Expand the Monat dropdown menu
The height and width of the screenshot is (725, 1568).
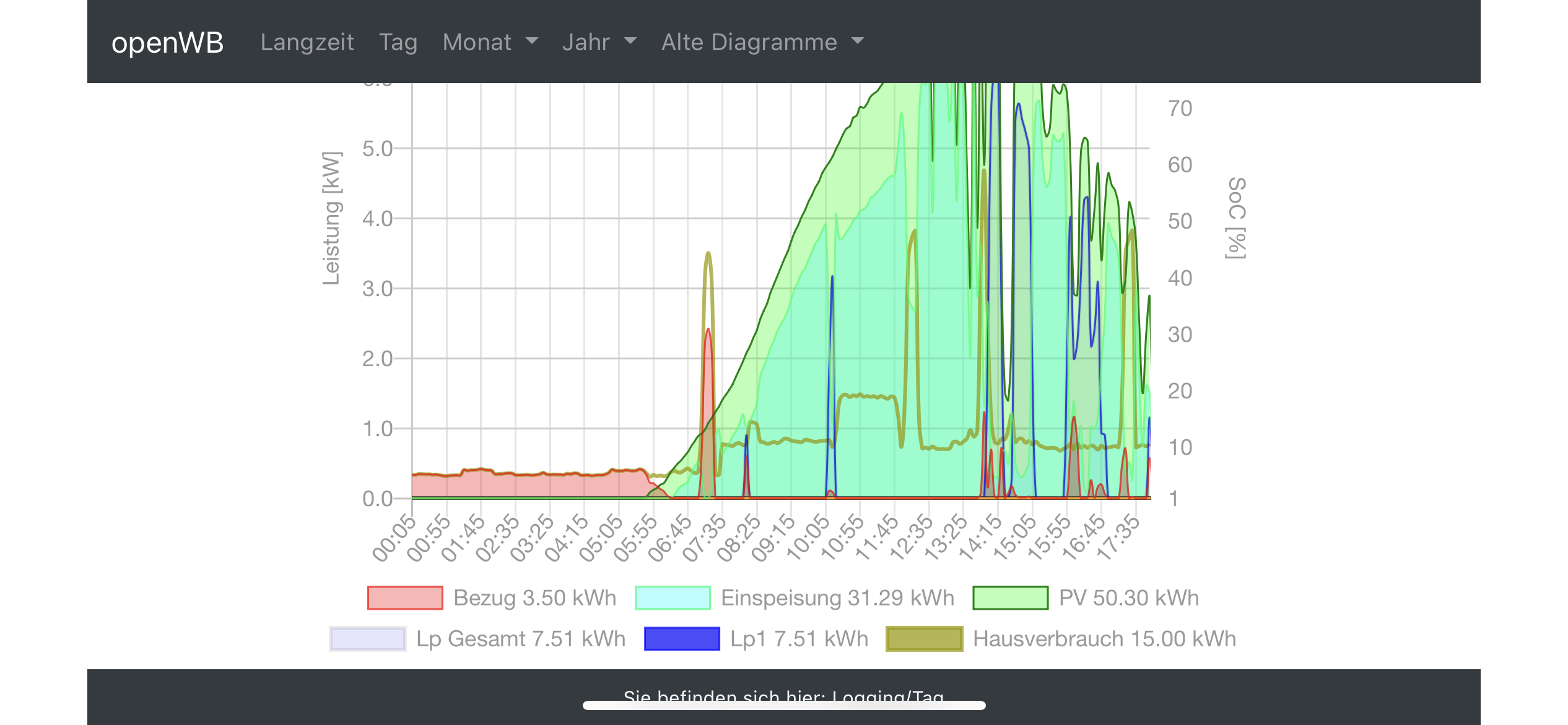[x=490, y=42]
